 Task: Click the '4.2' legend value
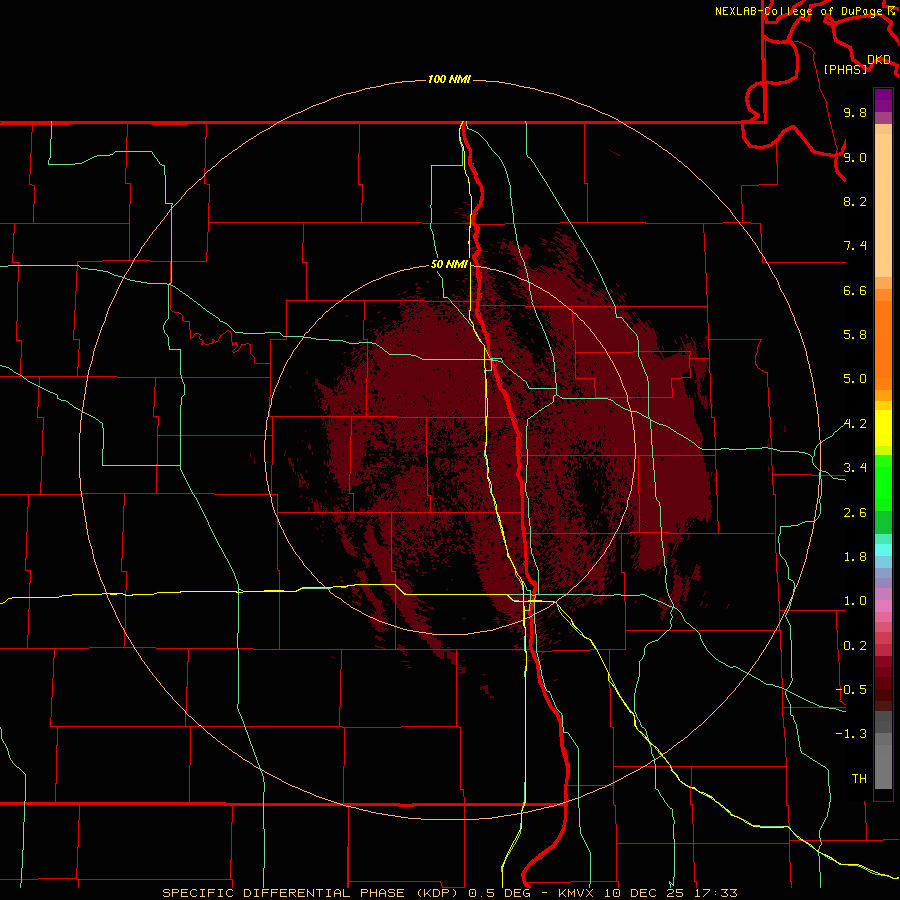coord(855,424)
